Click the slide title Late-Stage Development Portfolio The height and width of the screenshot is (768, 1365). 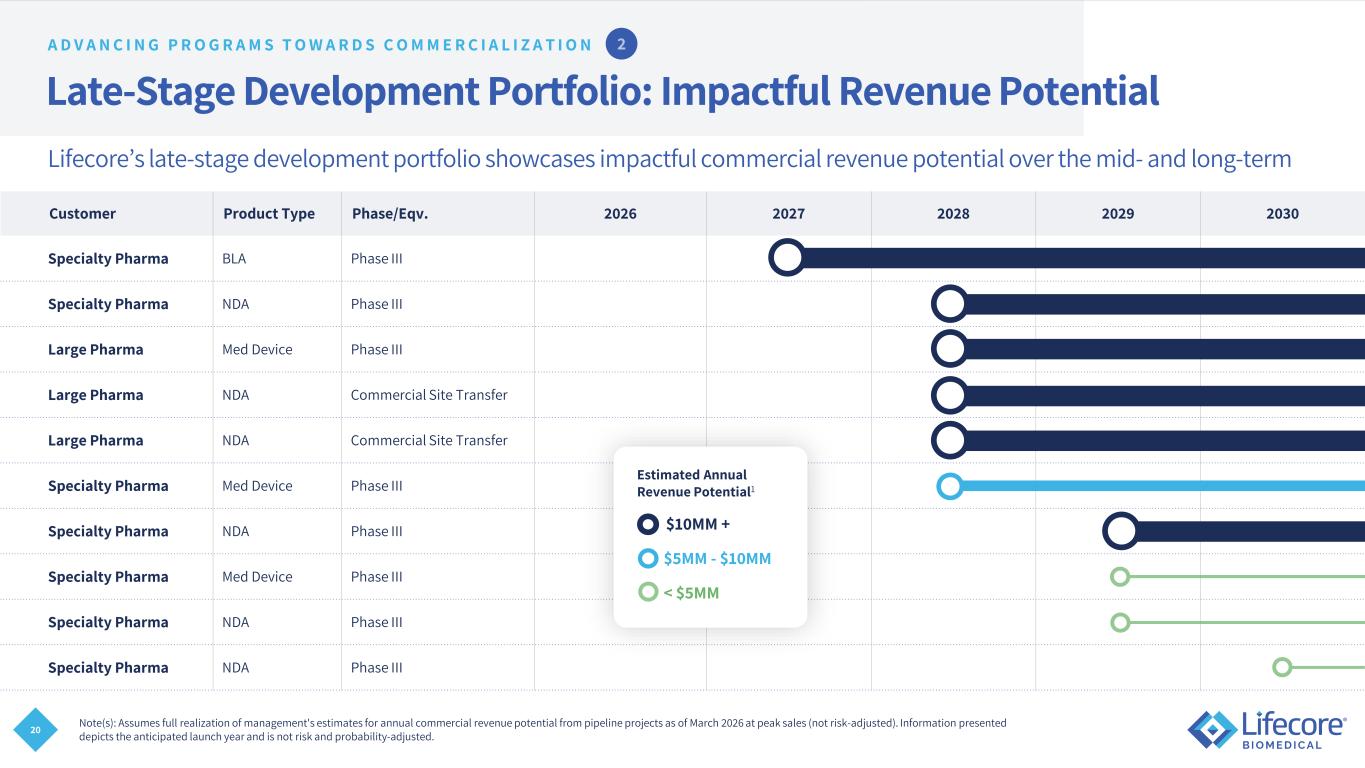tap(602, 92)
